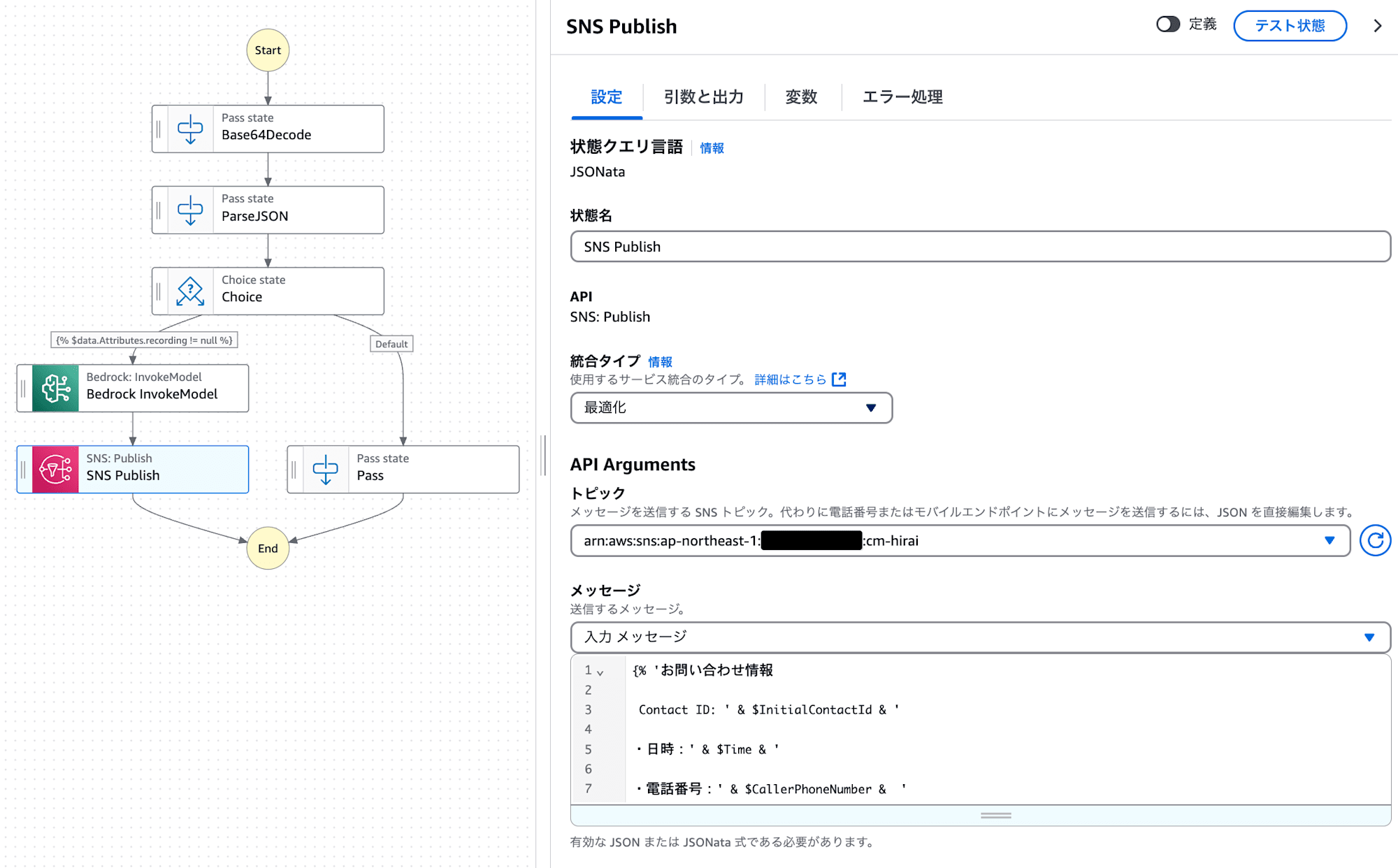This screenshot has width=1398, height=868.
Task: Select the End node
Action: 268,548
